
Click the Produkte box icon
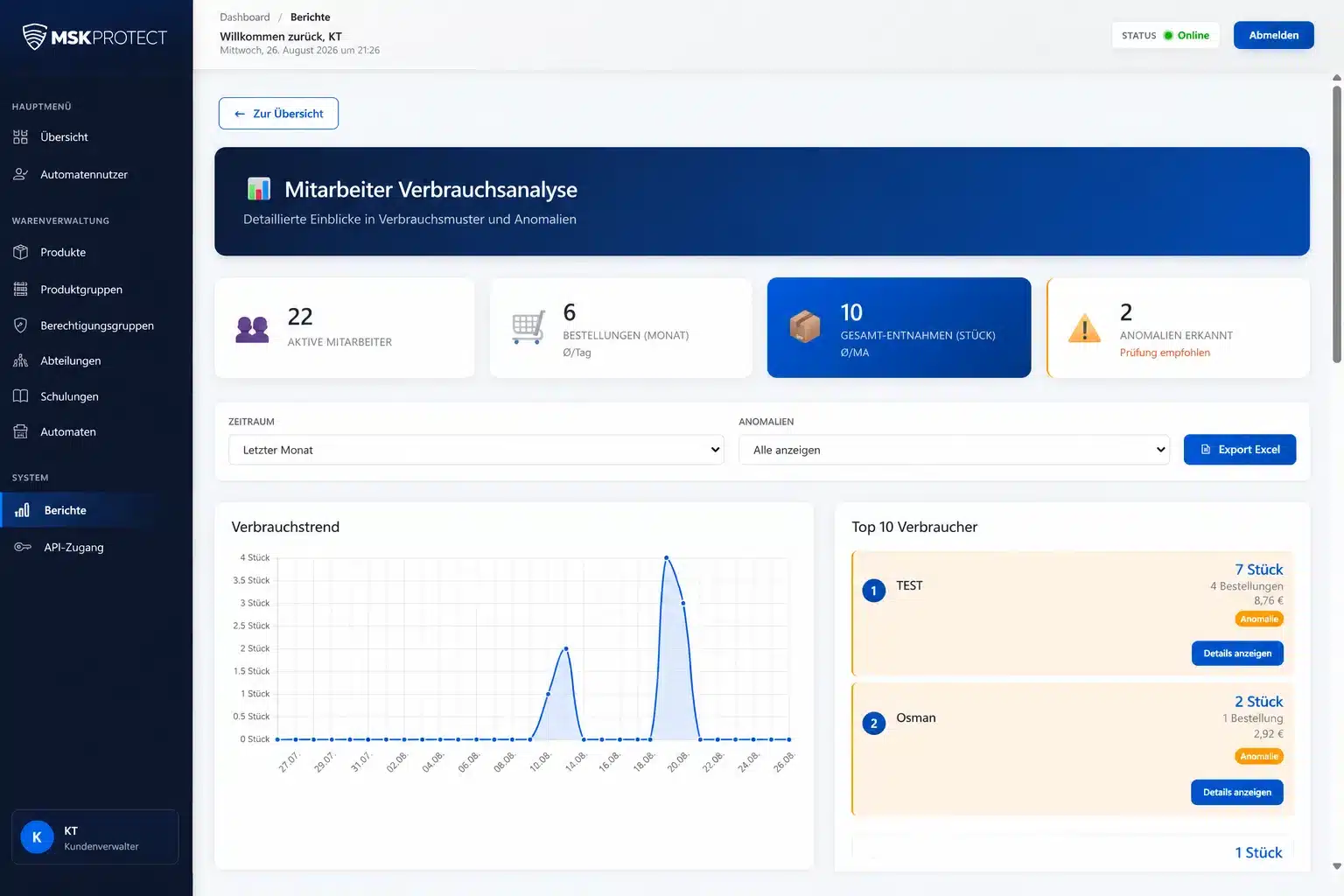[x=21, y=252]
